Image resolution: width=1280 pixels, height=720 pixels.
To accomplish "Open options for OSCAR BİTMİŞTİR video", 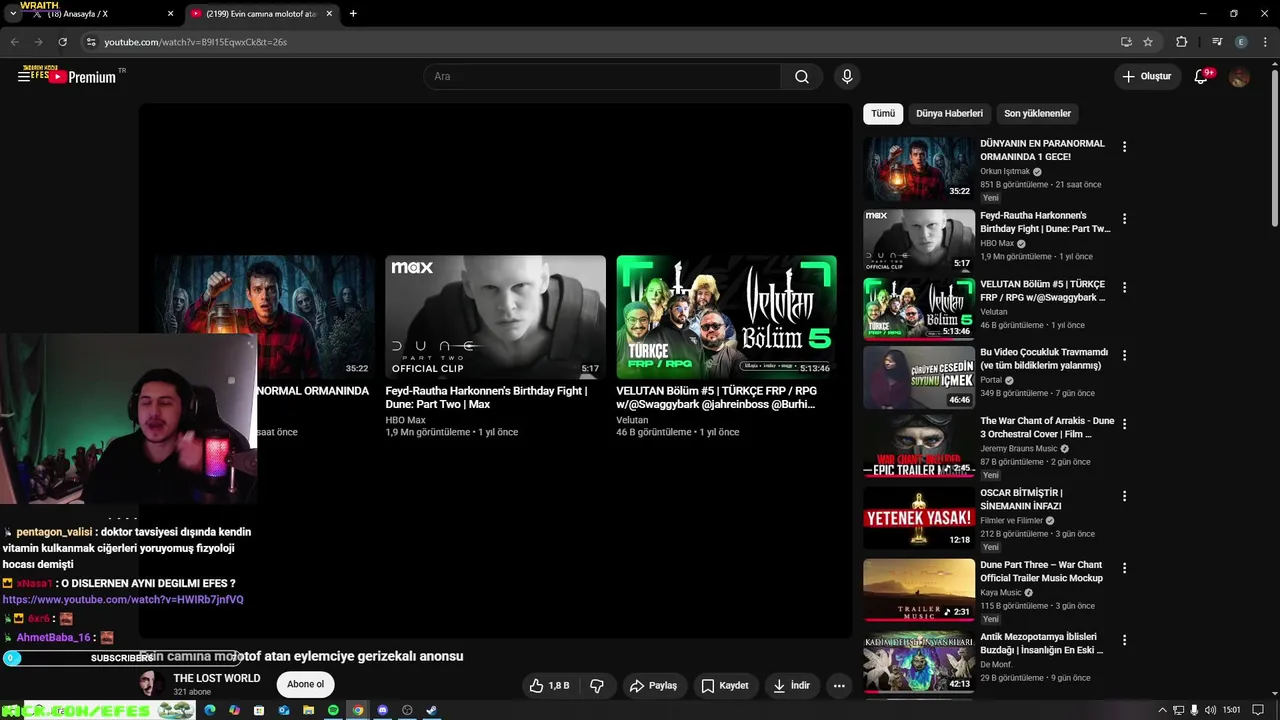I will pyautogui.click(x=1124, y=496).
